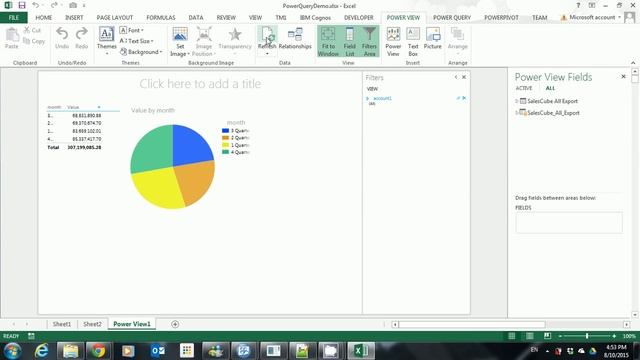Insert a new Power View sheet
This screenshot has width=640, height=360.
[x=393, y=41]
